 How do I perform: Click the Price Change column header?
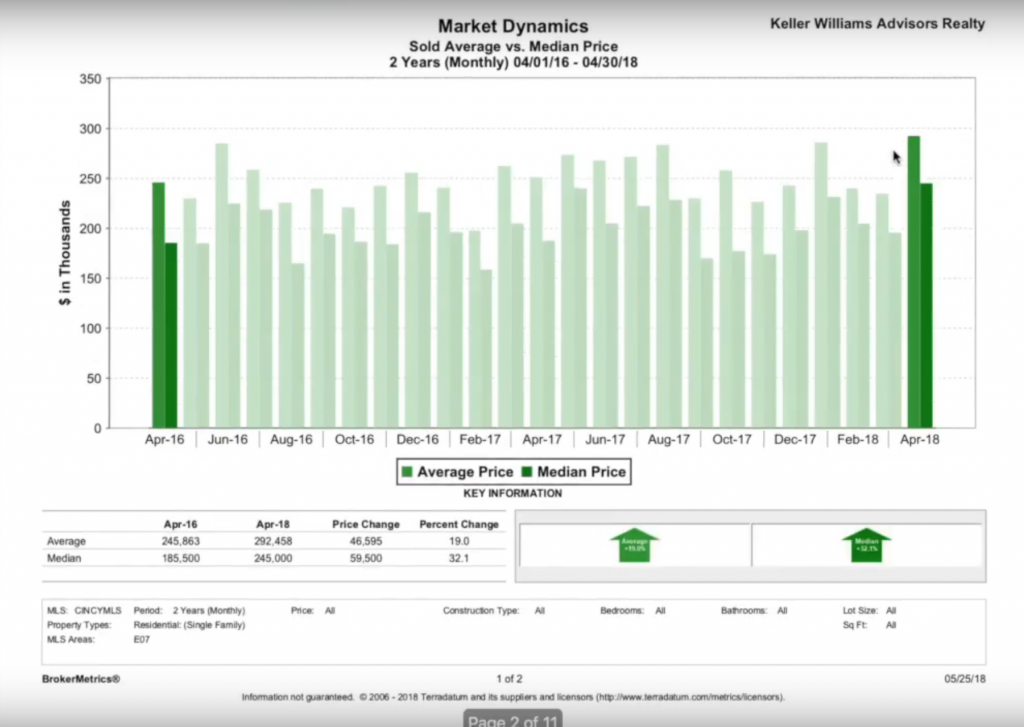(x=365, y=524)
